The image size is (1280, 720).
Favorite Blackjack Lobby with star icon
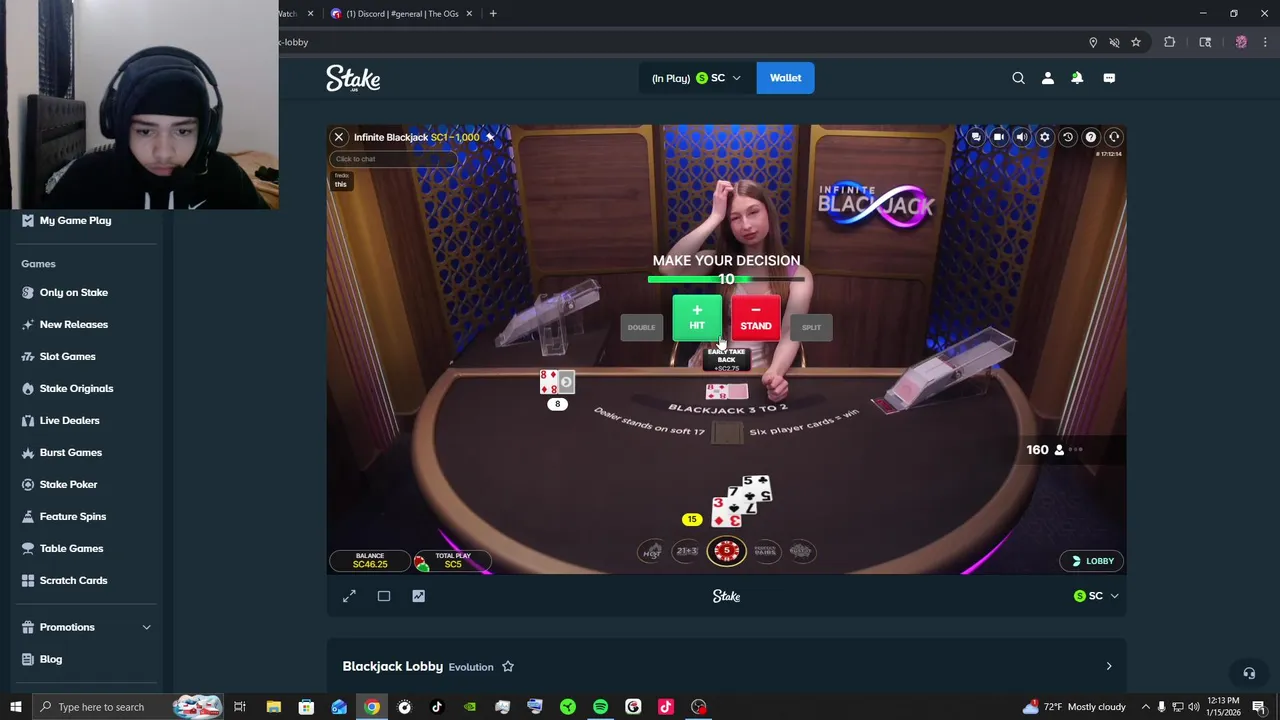(508, 667)
